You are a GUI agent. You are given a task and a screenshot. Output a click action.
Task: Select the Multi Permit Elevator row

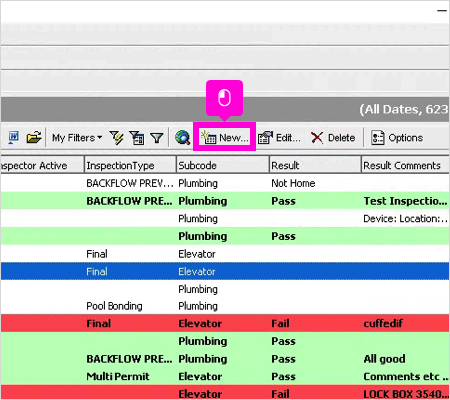tap(225, 376)
